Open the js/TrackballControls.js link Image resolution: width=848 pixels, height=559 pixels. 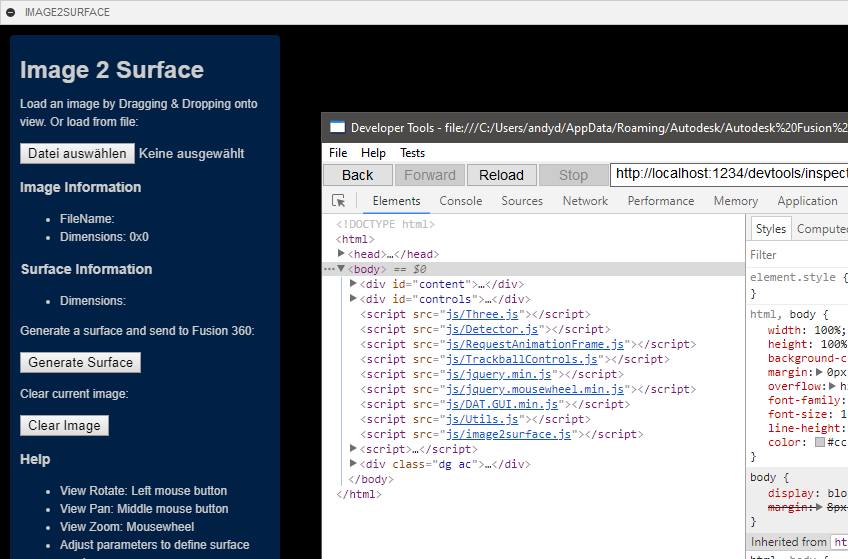(x=522, y=360)
